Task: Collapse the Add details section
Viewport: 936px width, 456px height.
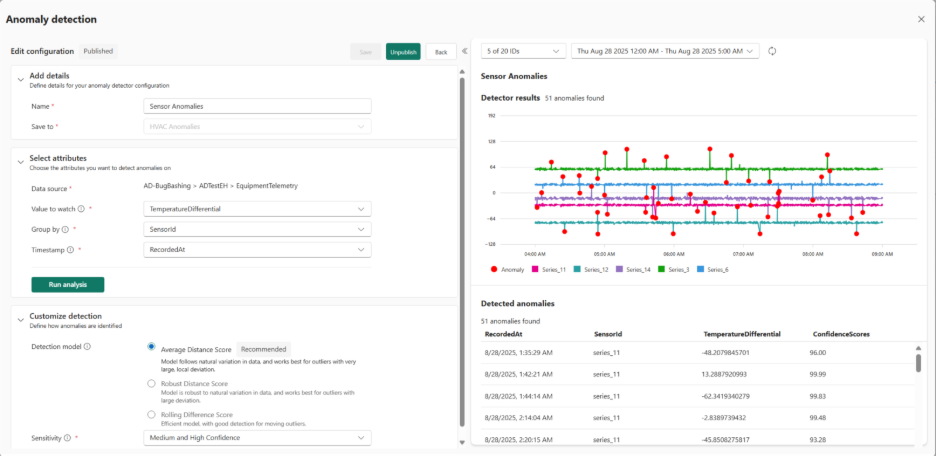Action: tap(20, 76)
